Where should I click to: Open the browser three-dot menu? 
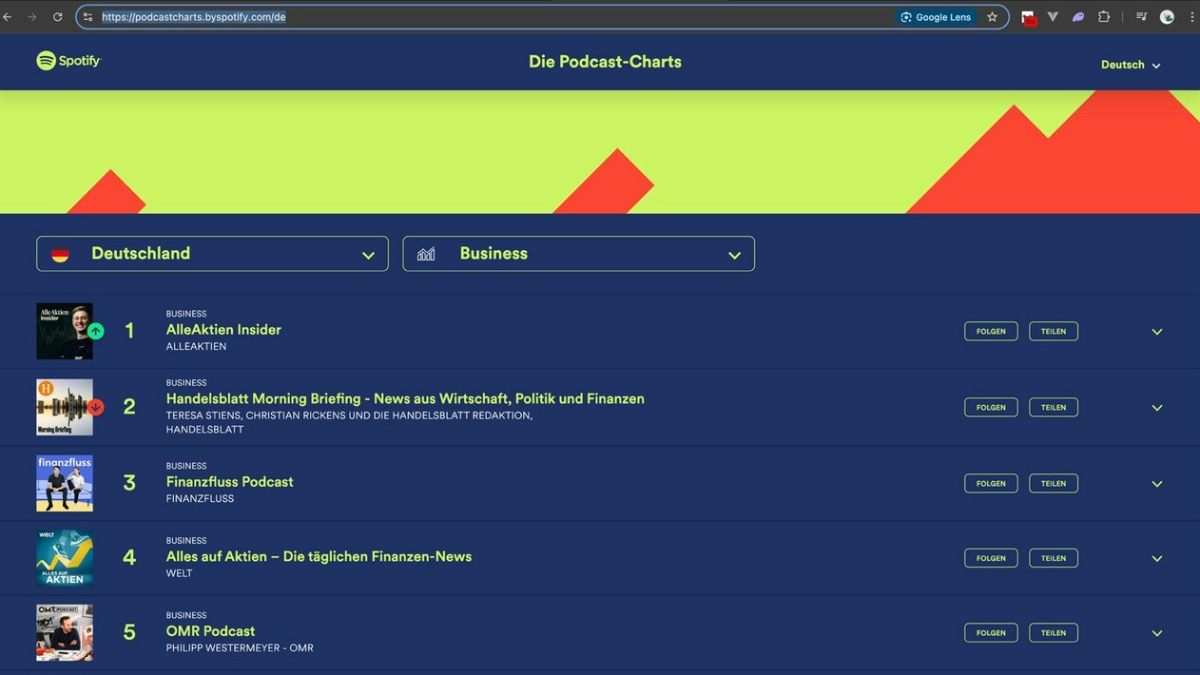1191,17
